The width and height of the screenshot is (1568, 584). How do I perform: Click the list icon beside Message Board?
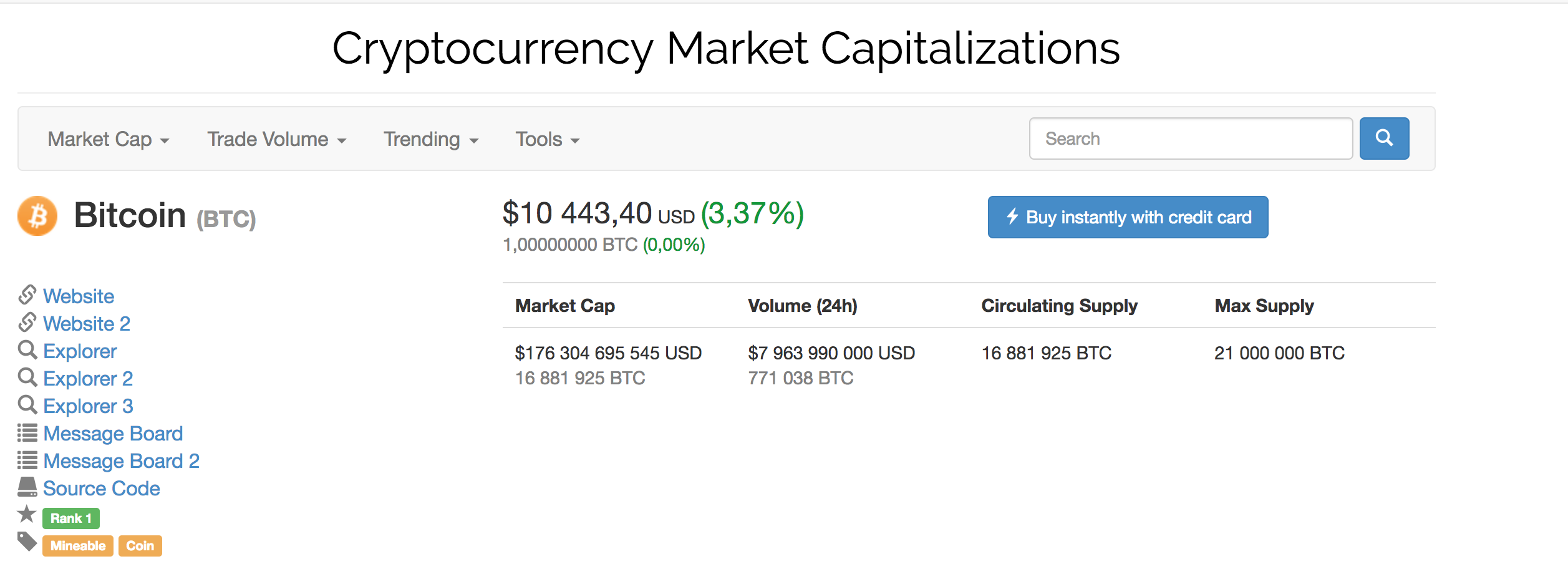(27, 432)
